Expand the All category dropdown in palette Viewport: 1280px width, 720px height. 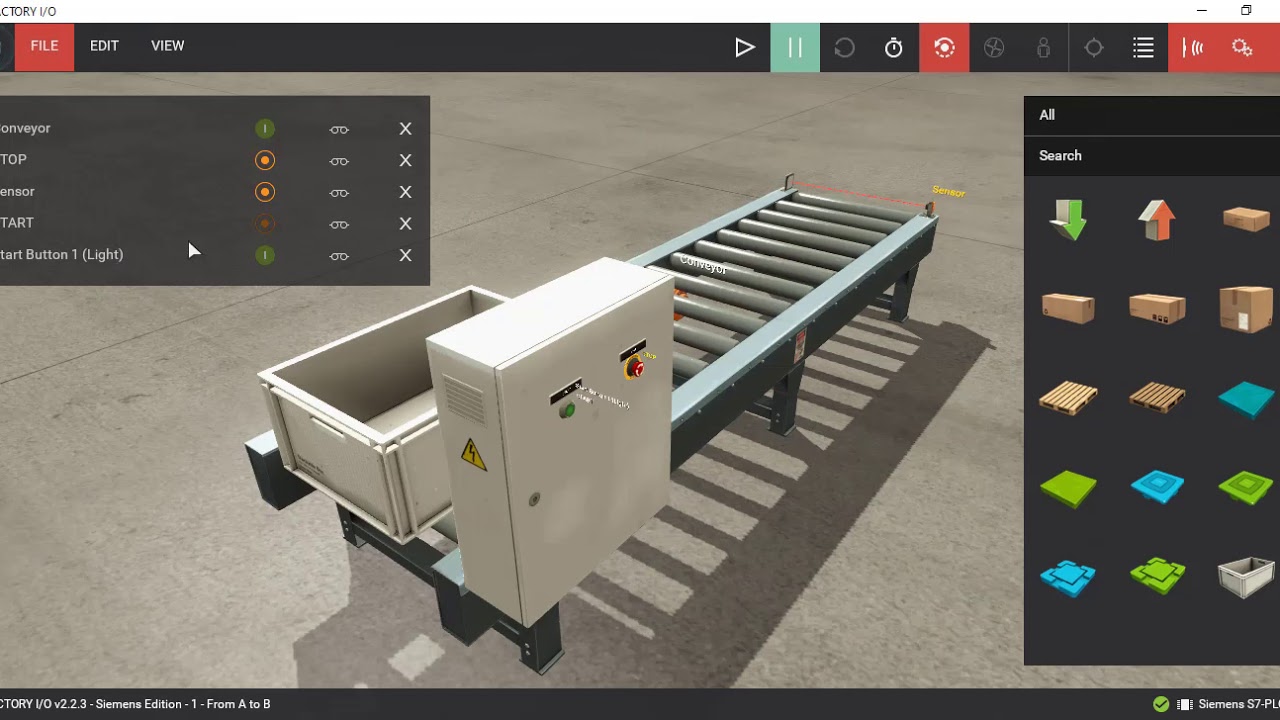pyautogui.click(x=1152, y=115)
